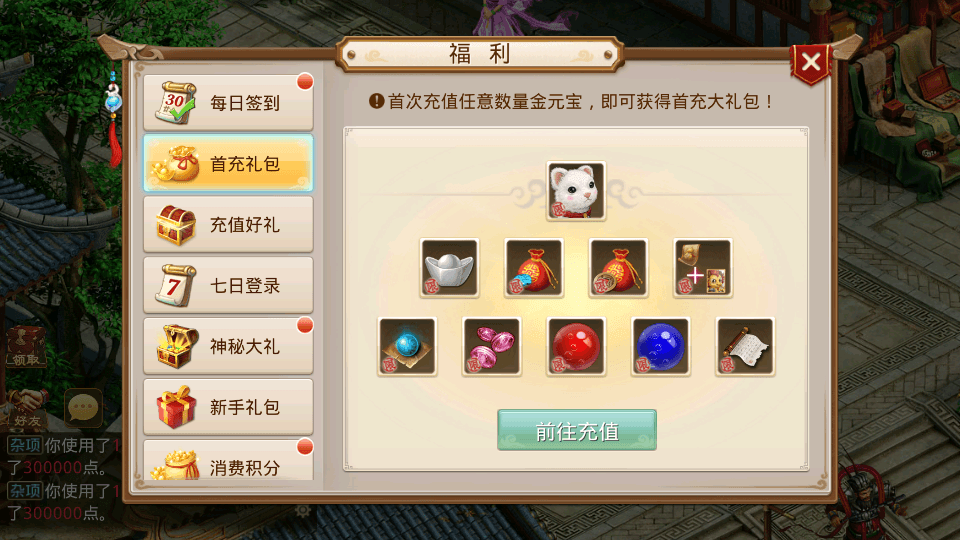This screenshot has width=960, height=540.
Task: Select the red pouch with blue gem
Action: click(x=534, y=268)
